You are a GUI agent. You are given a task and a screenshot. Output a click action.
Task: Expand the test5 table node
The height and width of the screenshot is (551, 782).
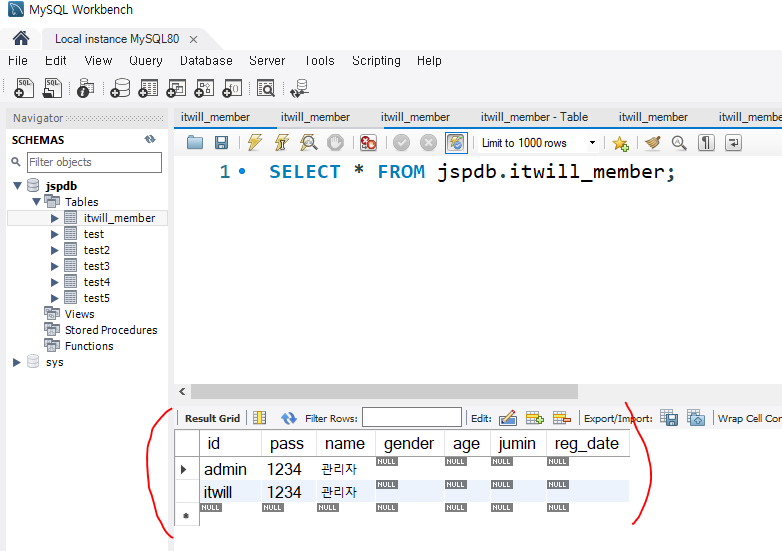(54, 298)
